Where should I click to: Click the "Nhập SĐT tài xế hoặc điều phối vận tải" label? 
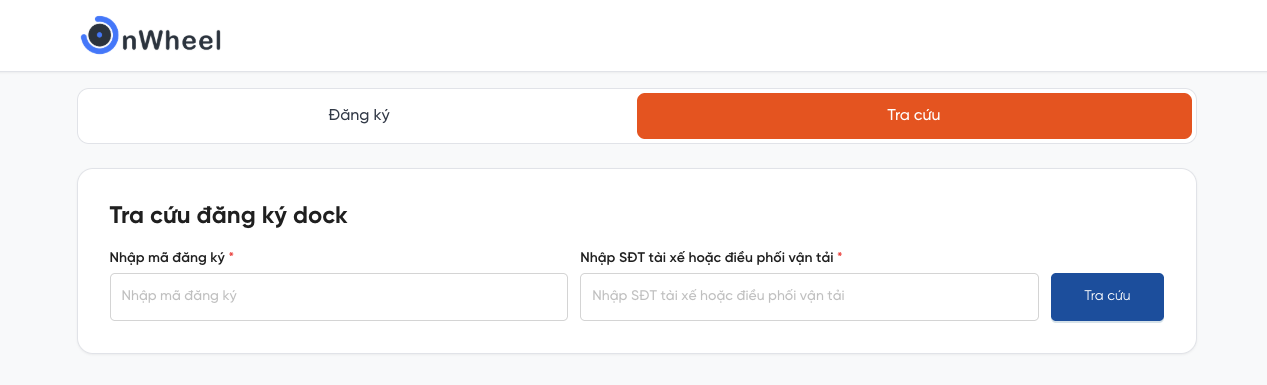coord(706,258)
